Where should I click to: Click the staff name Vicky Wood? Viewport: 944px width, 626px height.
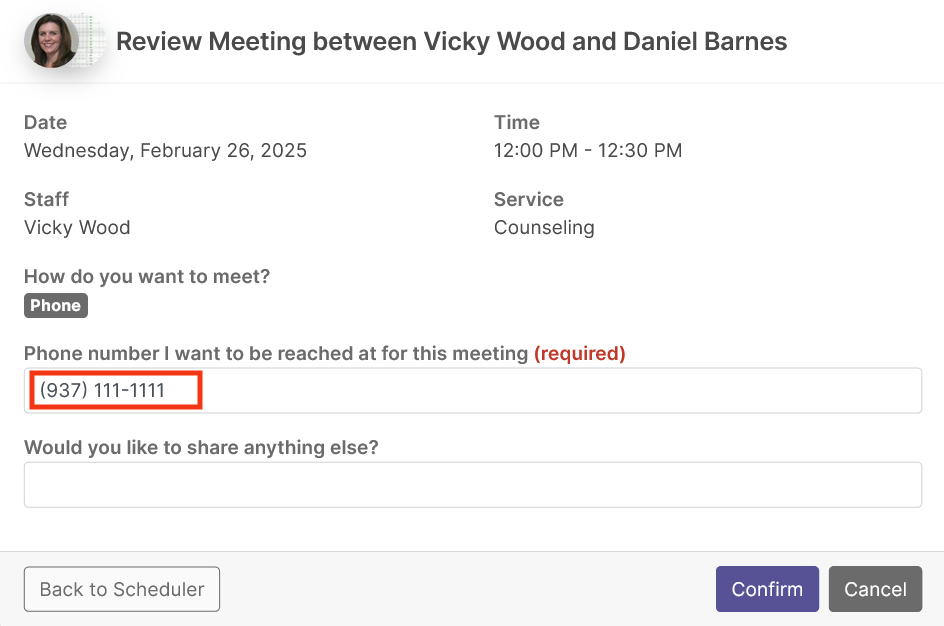(x=77, y=228)
